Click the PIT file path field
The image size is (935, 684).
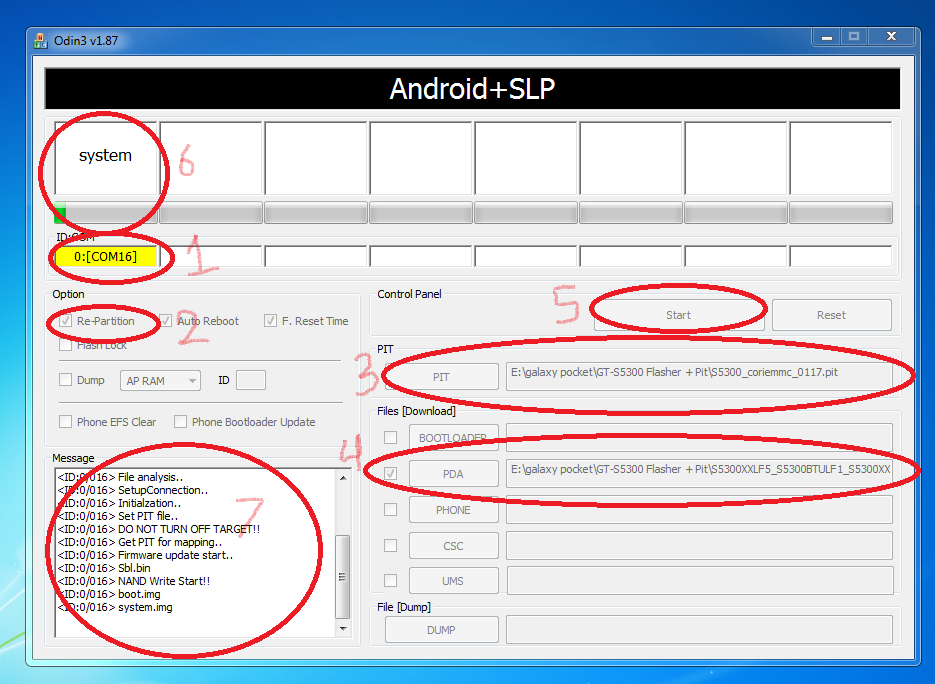pyautogui.click(x=699, y=376)
